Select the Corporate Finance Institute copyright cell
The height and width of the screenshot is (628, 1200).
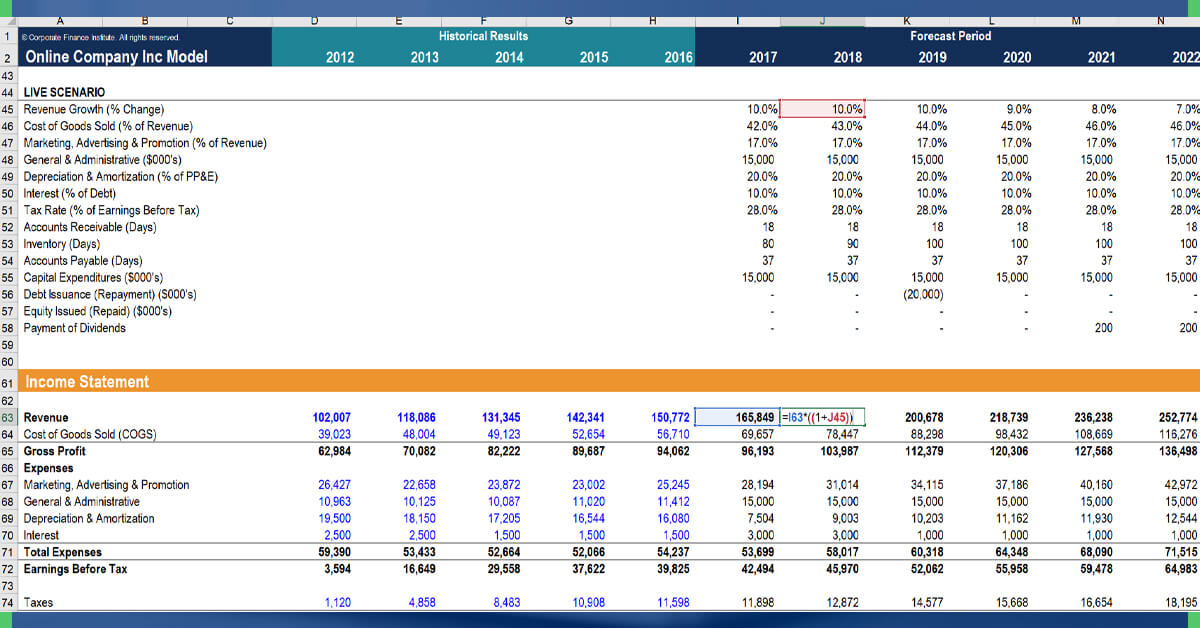tap(101, 36)
